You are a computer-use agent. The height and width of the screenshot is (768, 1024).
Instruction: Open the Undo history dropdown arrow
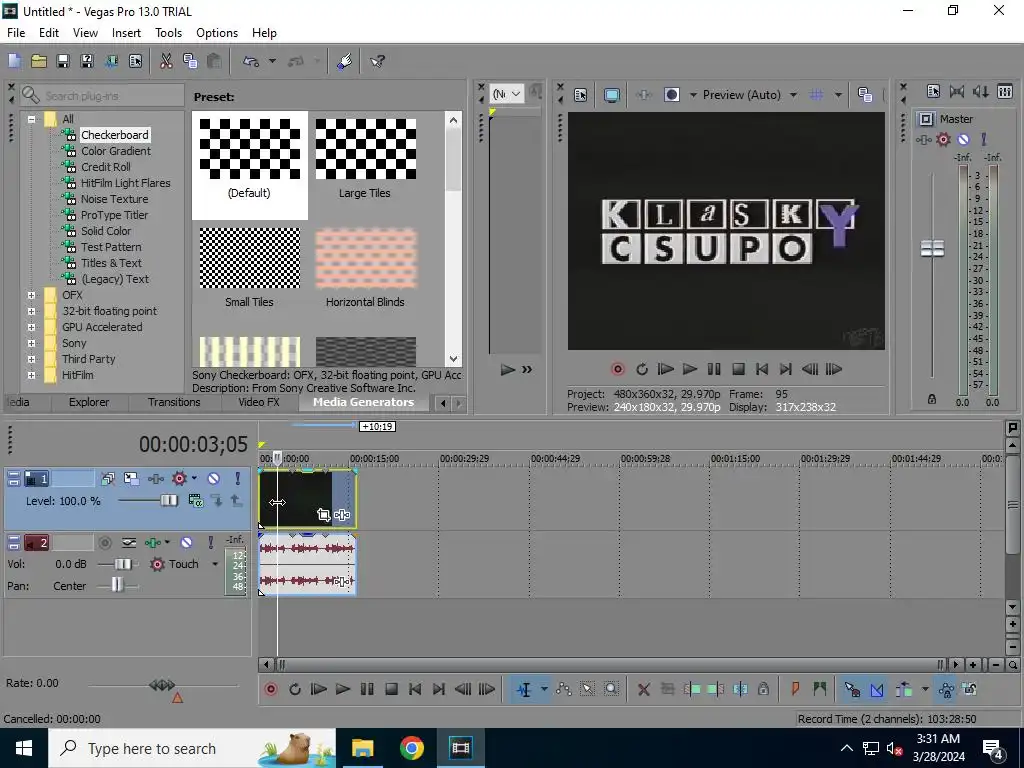[x=272, y=61]
